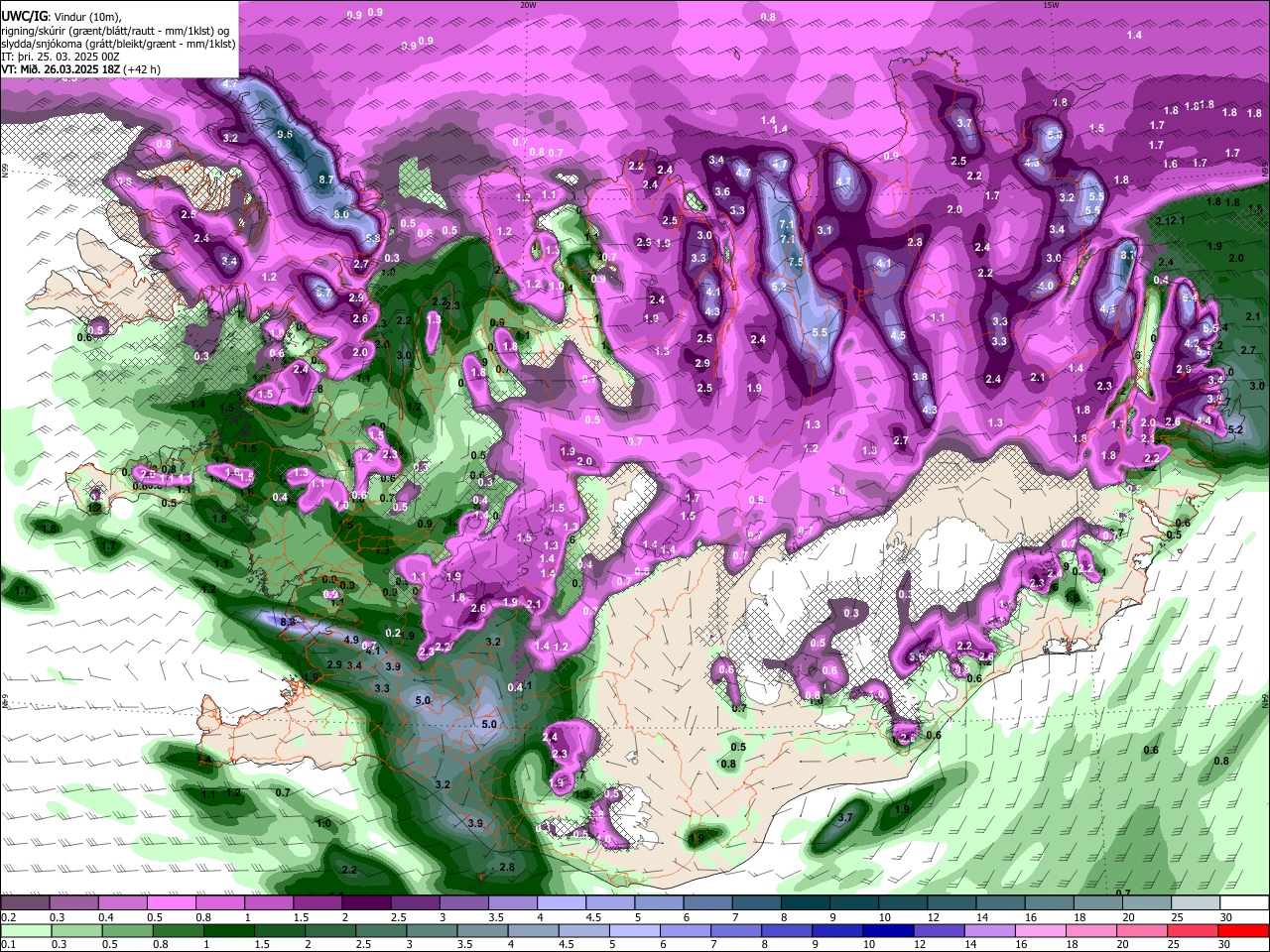Pick lower legend pale green swatch between 0.1 and 0.3

(25, 931)
